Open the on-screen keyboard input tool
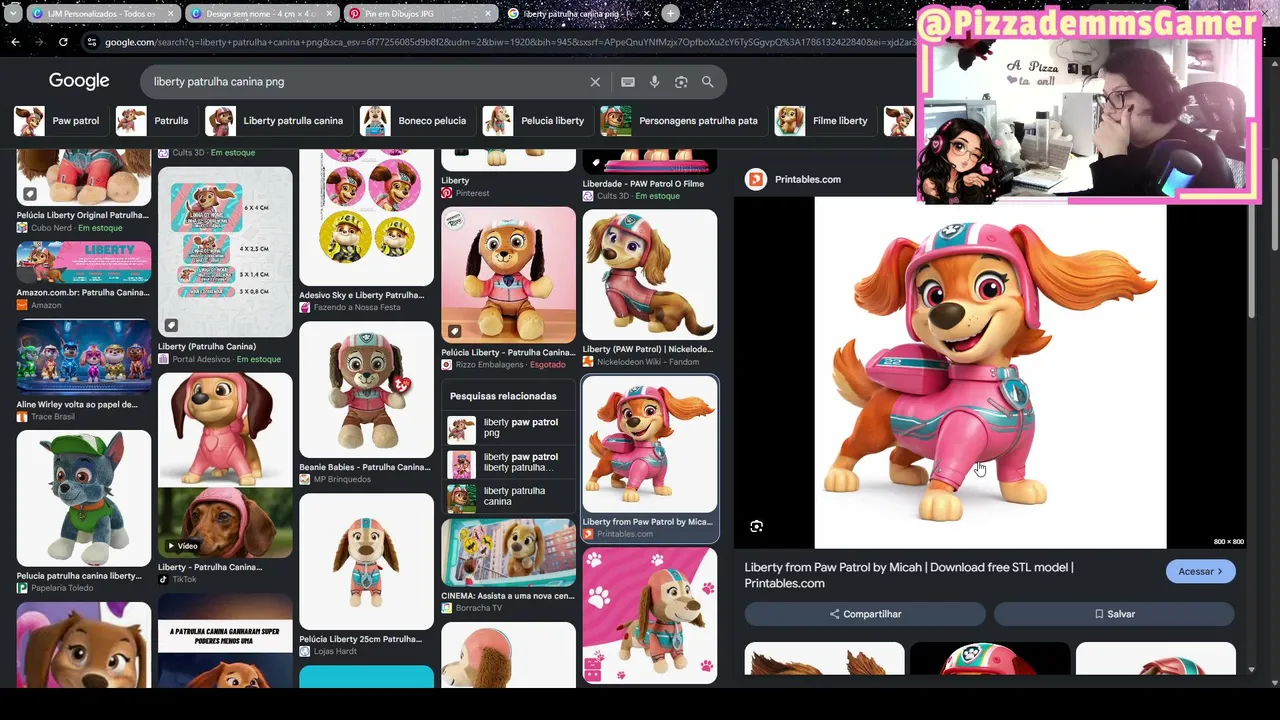Image resolution: width=1280 pixels, height=720 pixels. point(628,82)
